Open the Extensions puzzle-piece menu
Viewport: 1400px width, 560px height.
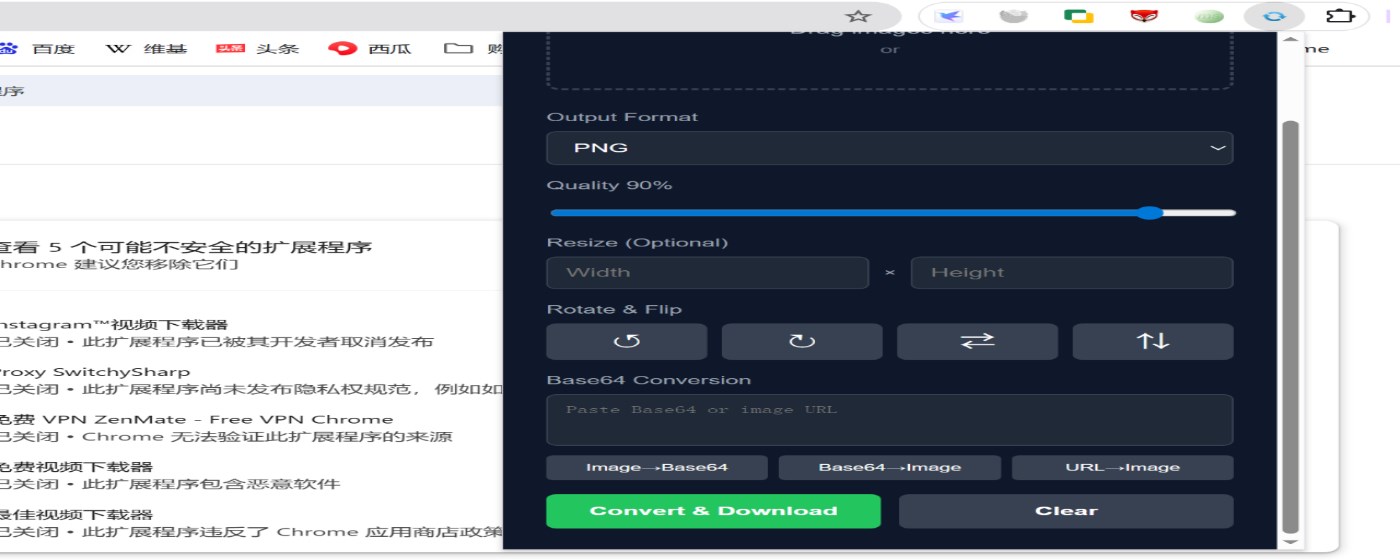click(x=1339, y=16)
